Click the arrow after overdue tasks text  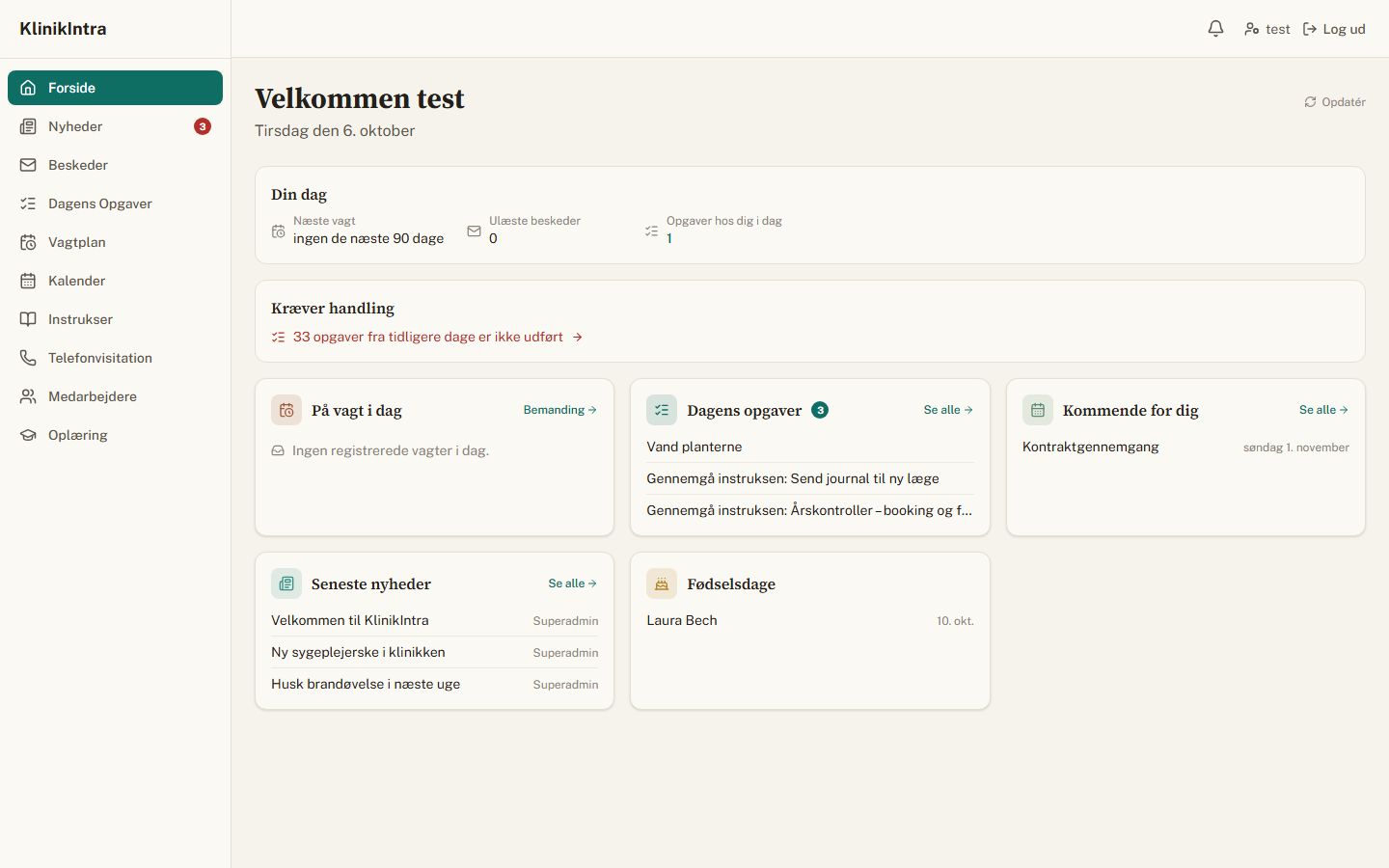(577, 337)
